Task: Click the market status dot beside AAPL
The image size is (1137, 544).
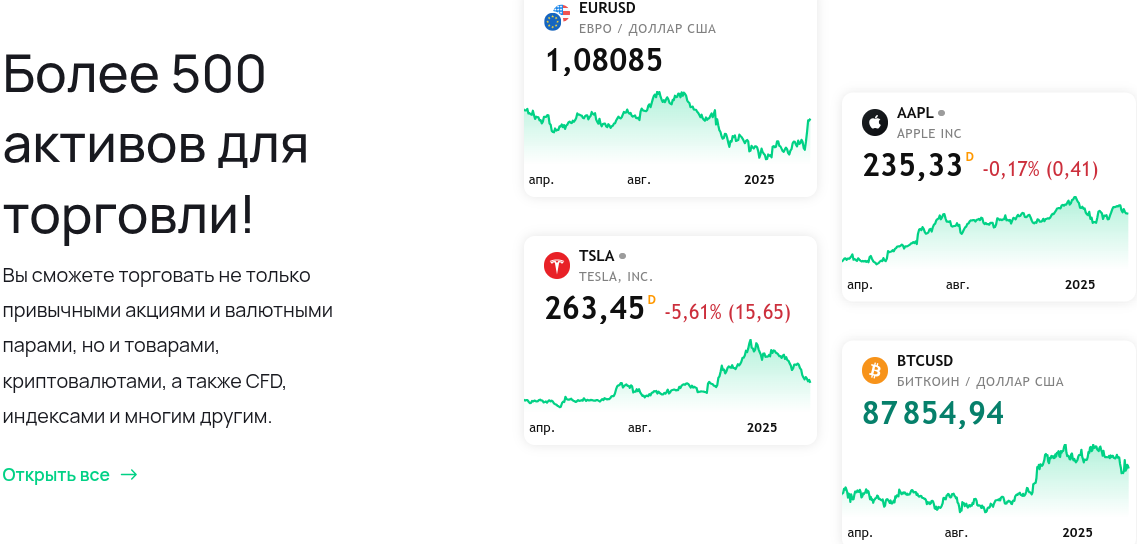Action: click(x=941, y=113)
